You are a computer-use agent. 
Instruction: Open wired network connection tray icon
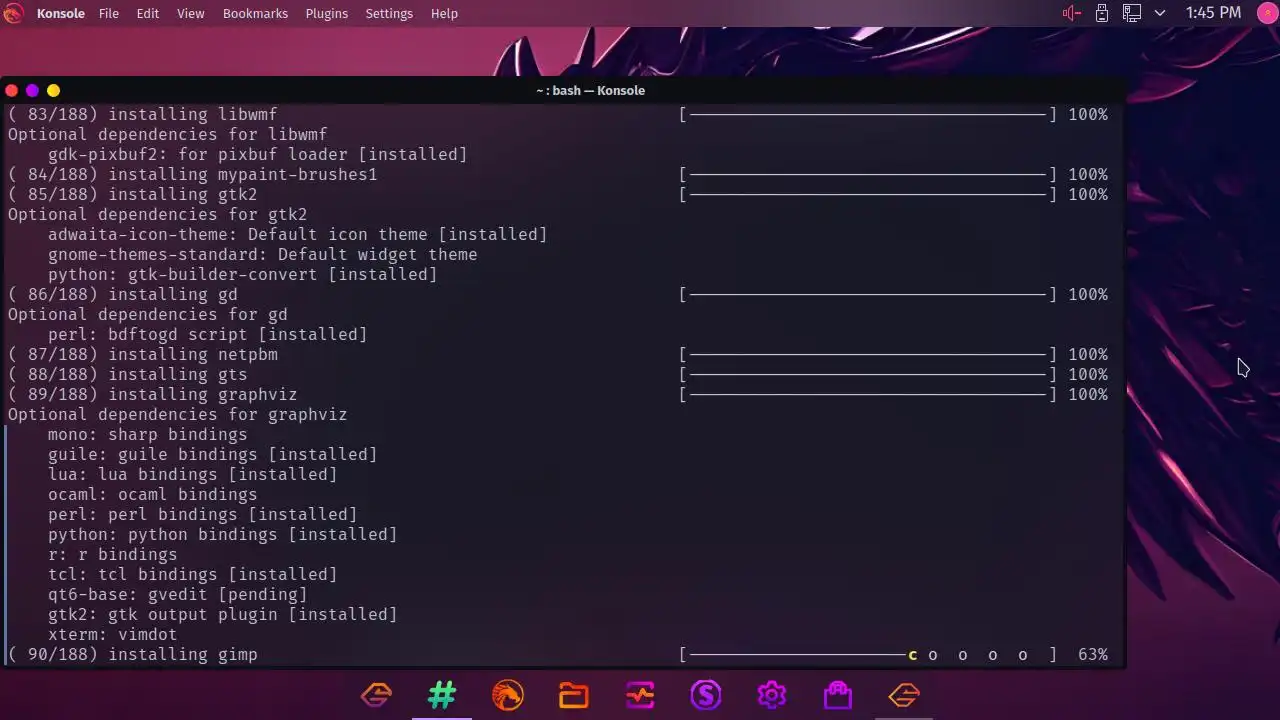pyautogui.click(x=1132, y=13)
